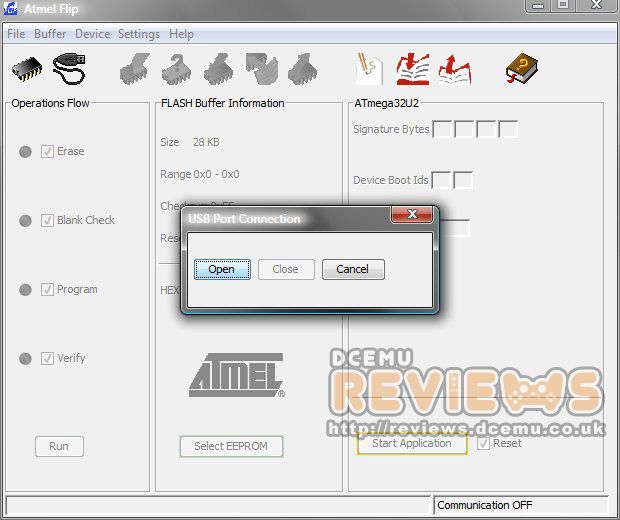Click the Run button
This screenshot has height=520, width=620.
click(x=59, y=446)
